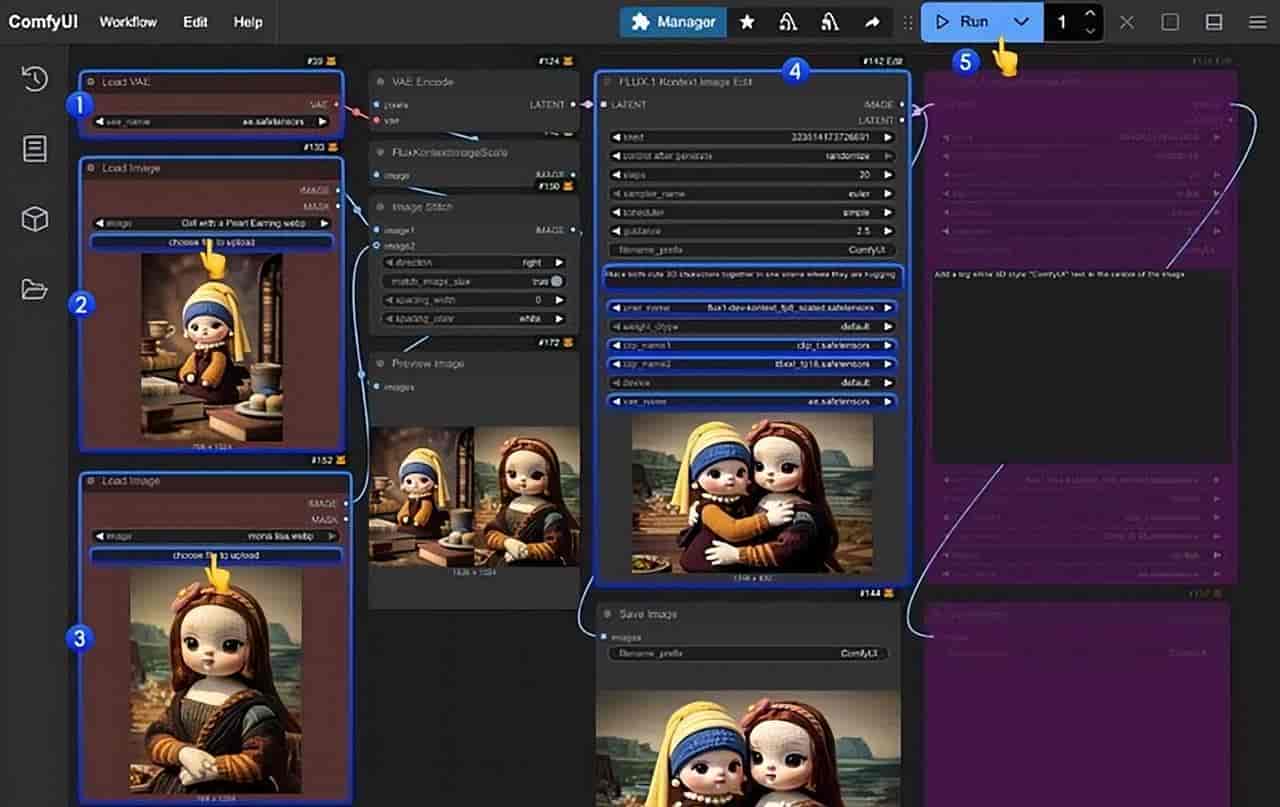Increase steps value with the right arrow

coord(888,174)
